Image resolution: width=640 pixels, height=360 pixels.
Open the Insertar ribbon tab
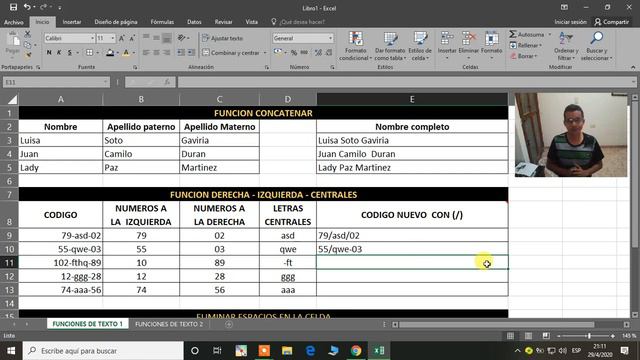click(72, 22)
